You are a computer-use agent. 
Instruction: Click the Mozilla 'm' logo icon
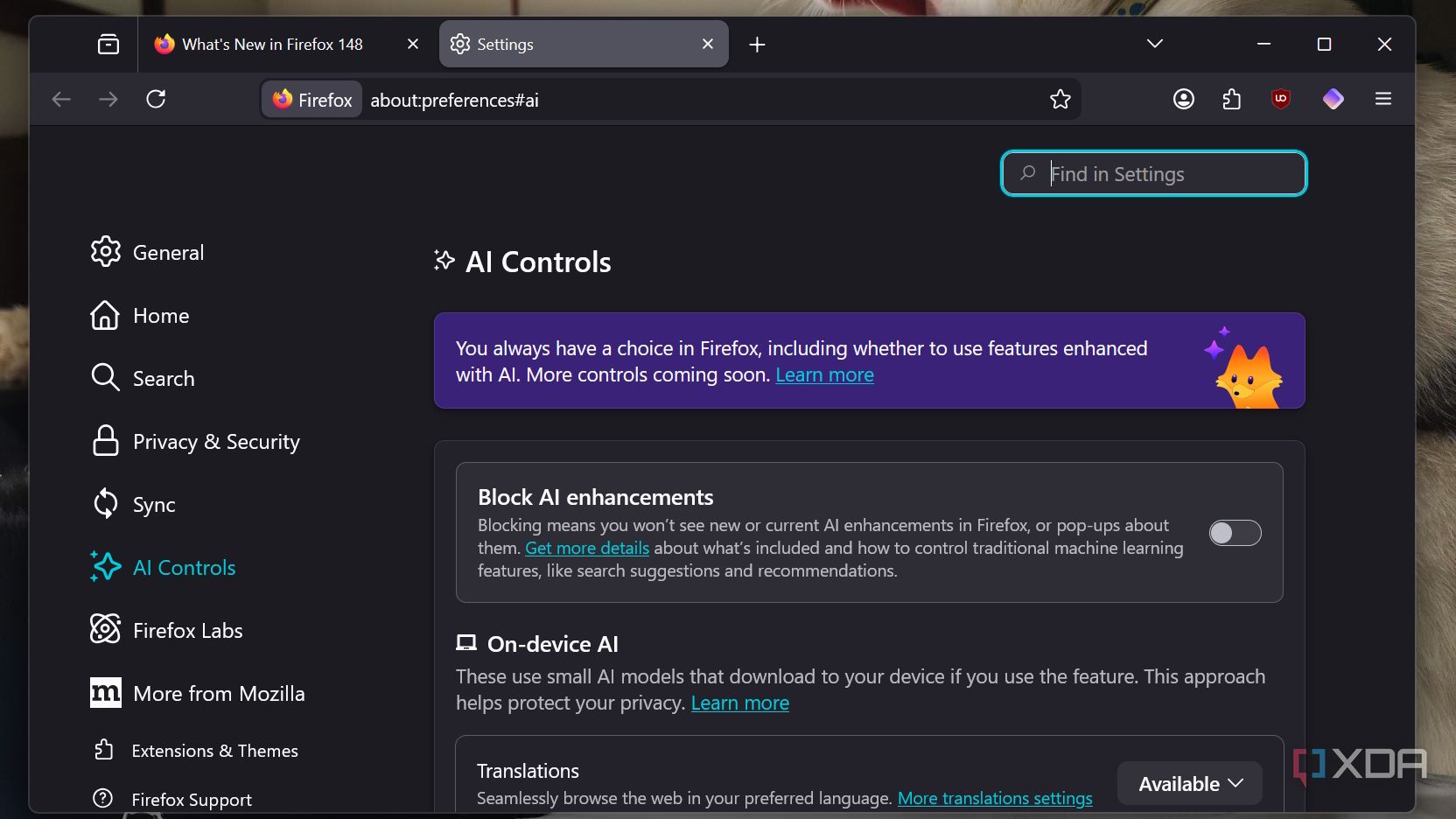tap(106, 693)
